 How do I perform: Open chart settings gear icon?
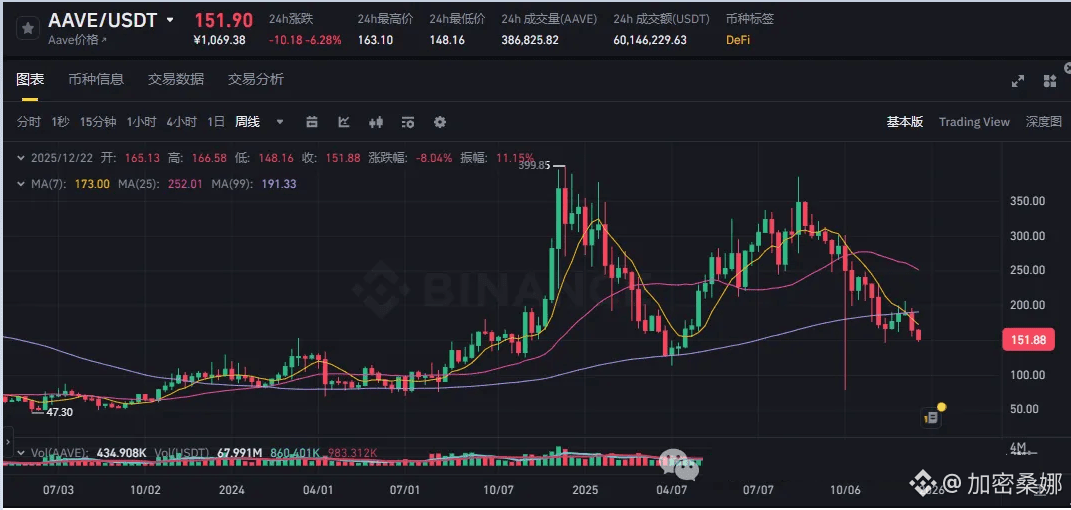(x=440, y=122)
